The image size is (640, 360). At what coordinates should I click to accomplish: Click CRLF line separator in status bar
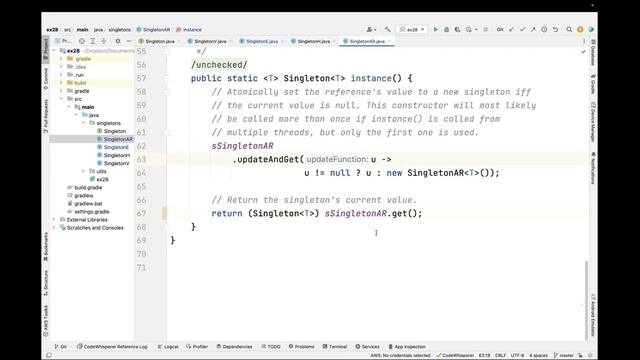[500, 356]
